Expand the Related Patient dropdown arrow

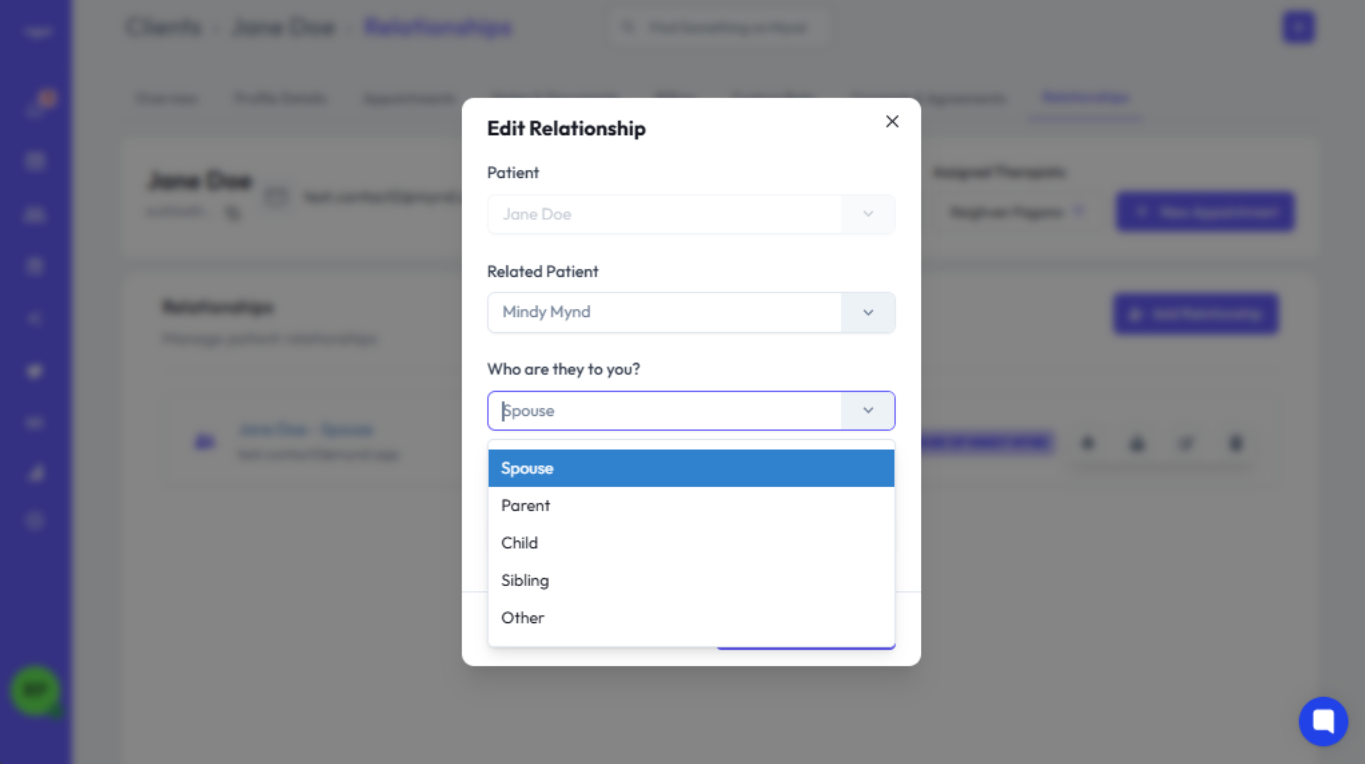868,313
